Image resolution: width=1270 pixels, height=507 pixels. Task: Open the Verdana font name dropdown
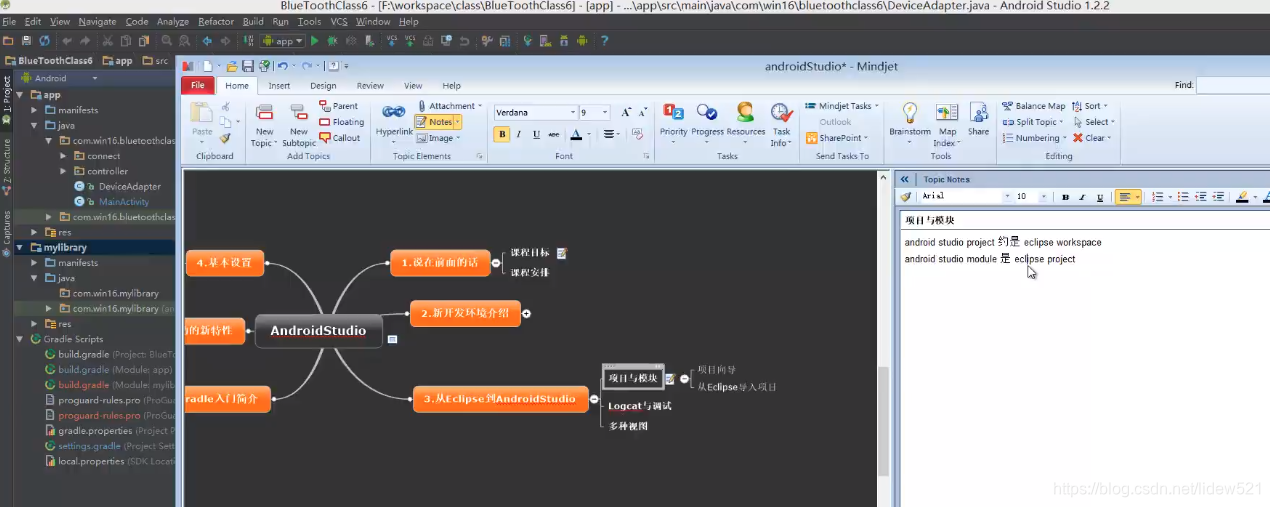573,112
